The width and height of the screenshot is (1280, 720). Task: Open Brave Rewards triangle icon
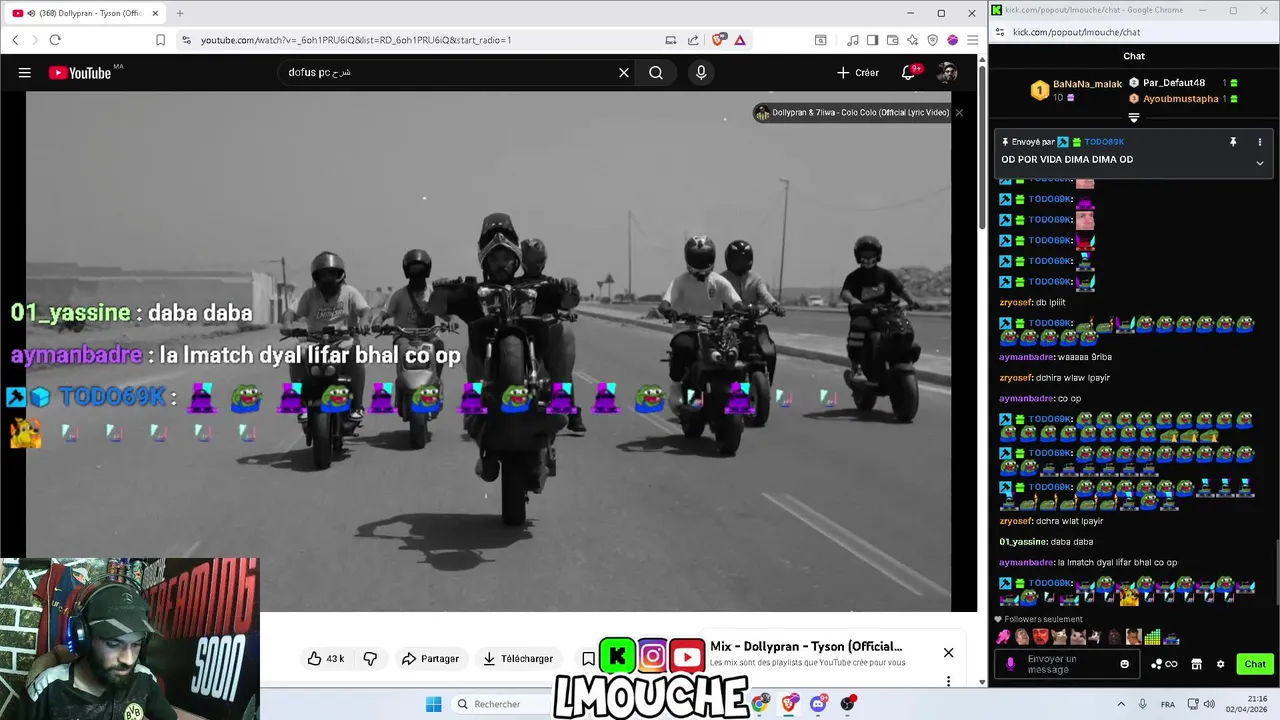[740, 40]
